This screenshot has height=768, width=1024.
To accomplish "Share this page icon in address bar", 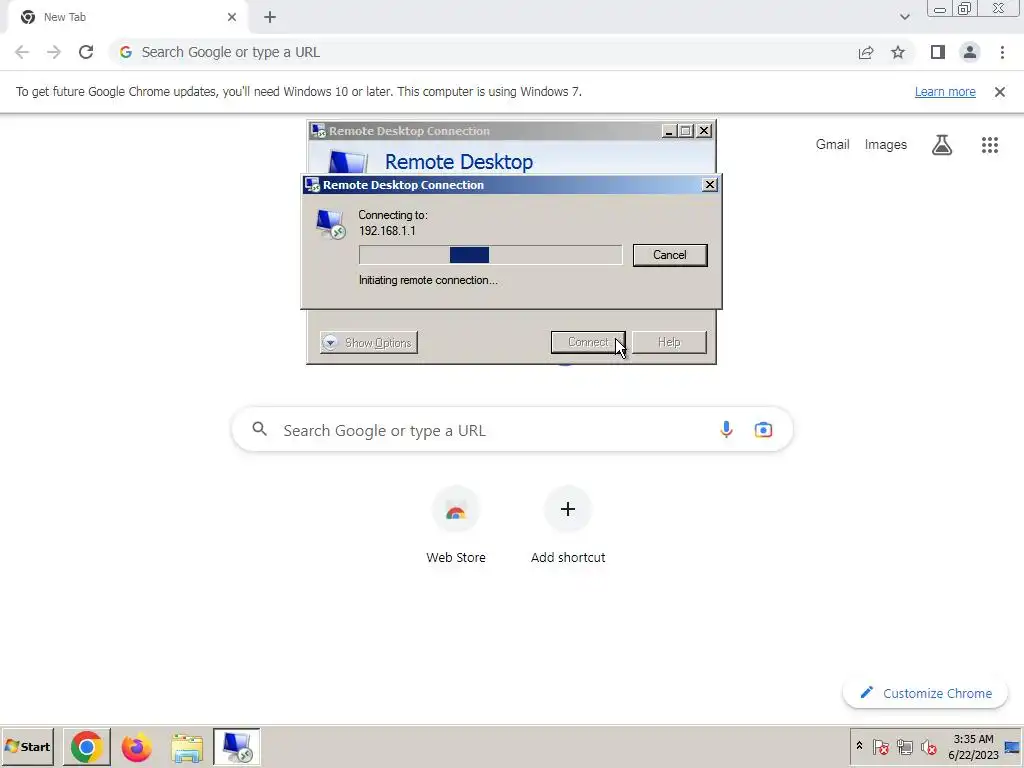I will point(866,52).
